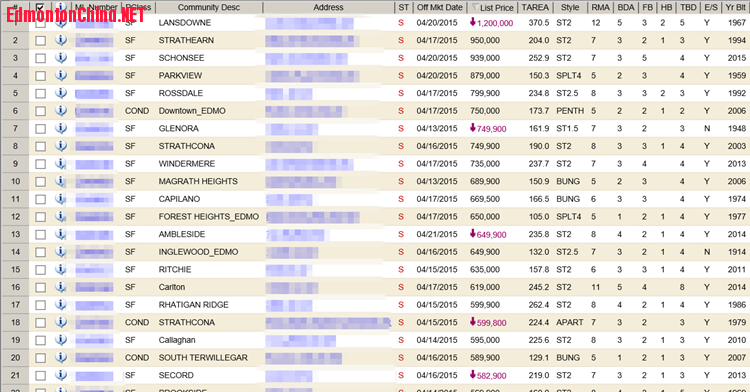Toggle select-all checkbox in header

40,7
